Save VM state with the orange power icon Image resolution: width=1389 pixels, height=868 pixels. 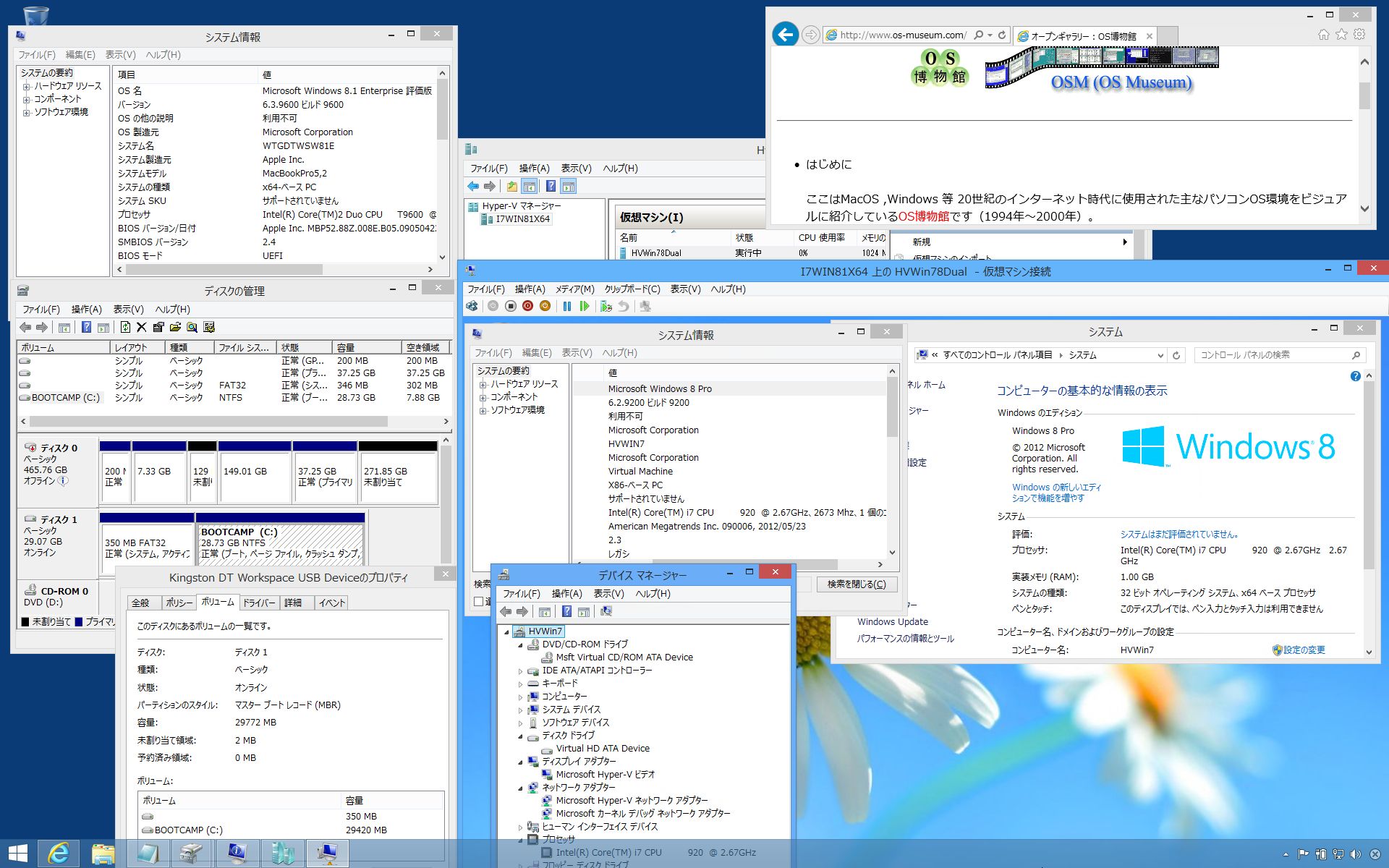(x=545, y=306)
